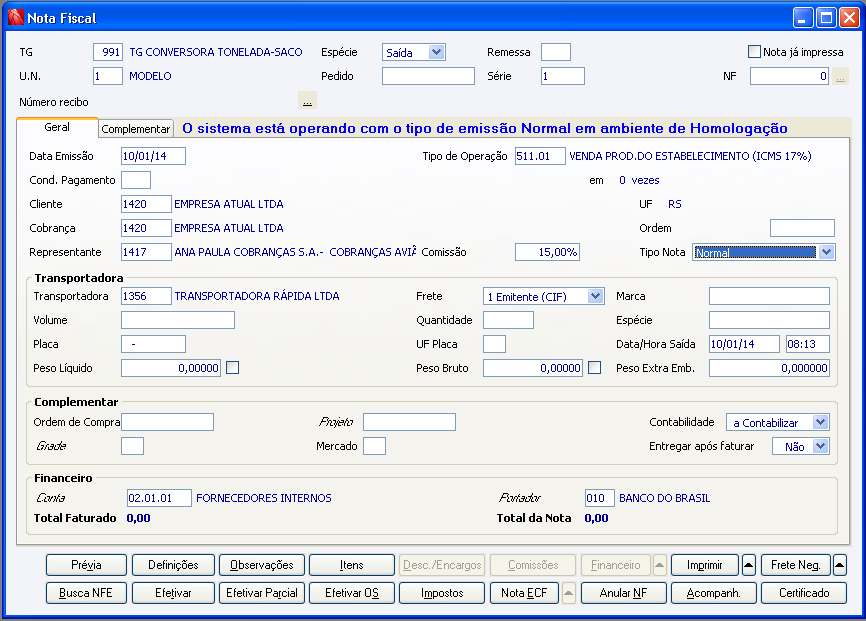Screen dimensions: 866x621
Task: Click the Imprimir button
Action: [x=705, y=565]
